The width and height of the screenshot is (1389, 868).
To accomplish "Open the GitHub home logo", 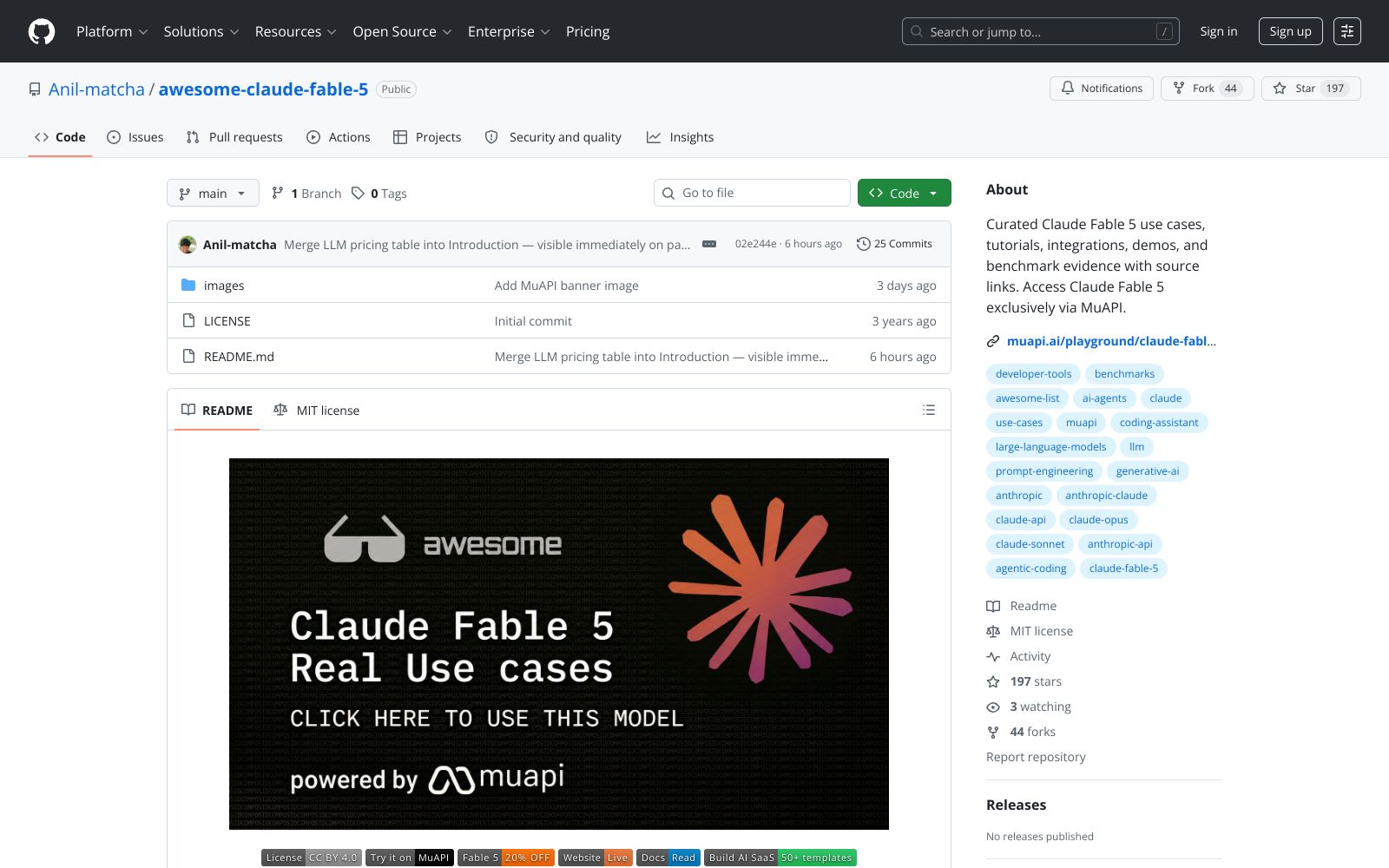I will coord(42,31).
